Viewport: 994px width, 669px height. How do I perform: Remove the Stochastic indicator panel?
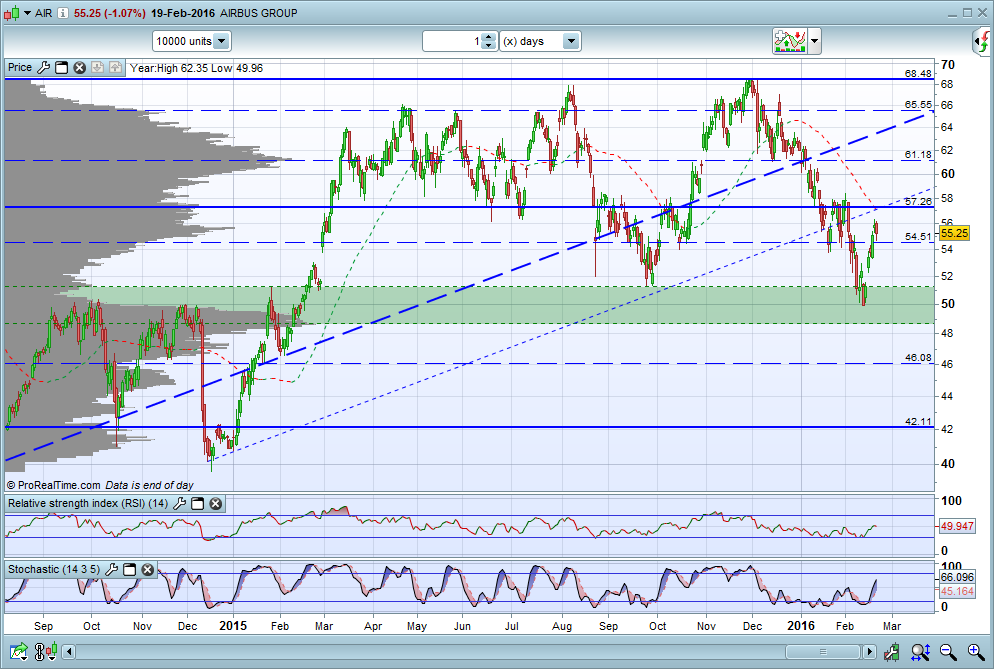click(x=148, y=569)
